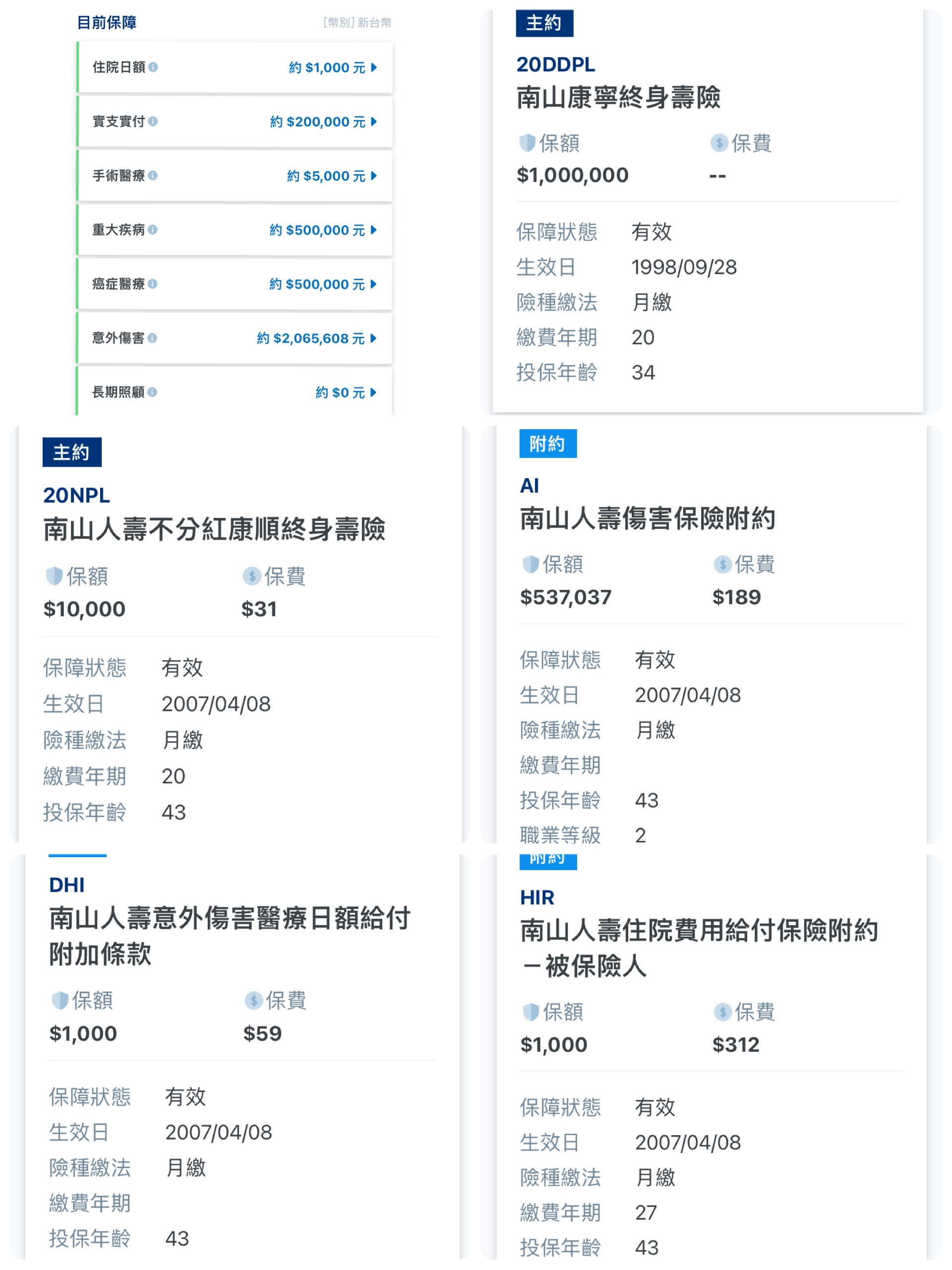The image size is (952, 1270).
Task: Click dollar 保費 icon in AI rider card
Action: (722, 565)
